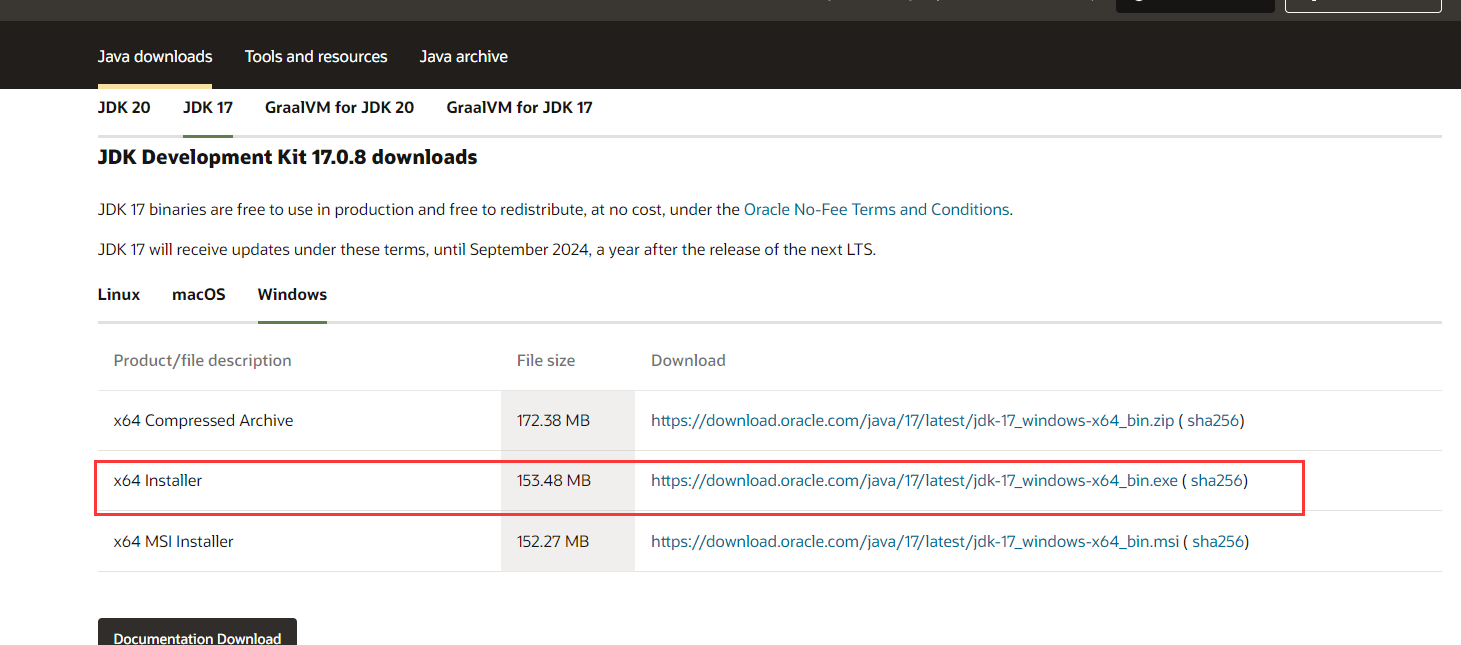Open GraalVM for JDK 20 tab

(339, 107)
